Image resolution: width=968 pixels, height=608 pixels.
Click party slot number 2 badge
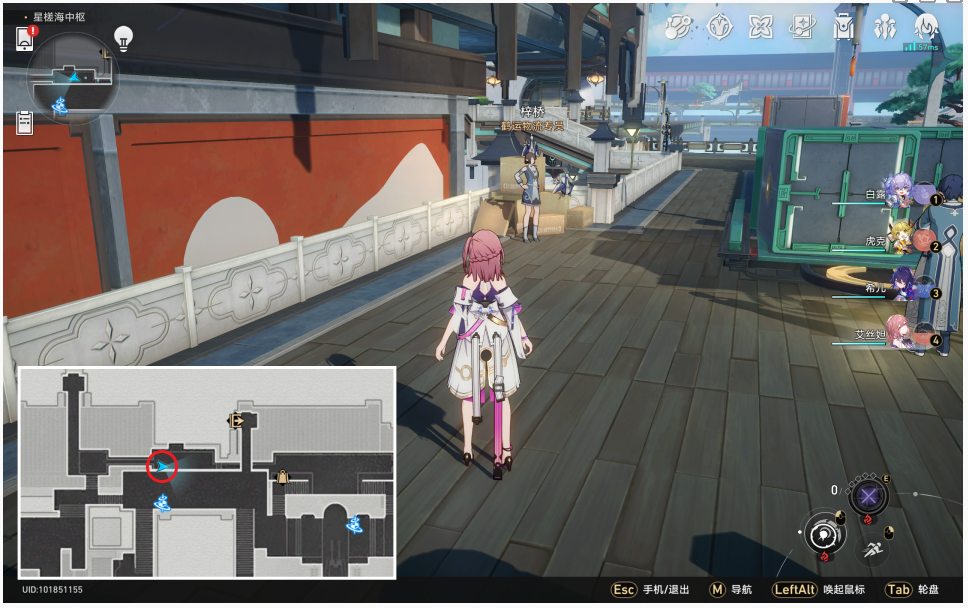coord(935,247)
